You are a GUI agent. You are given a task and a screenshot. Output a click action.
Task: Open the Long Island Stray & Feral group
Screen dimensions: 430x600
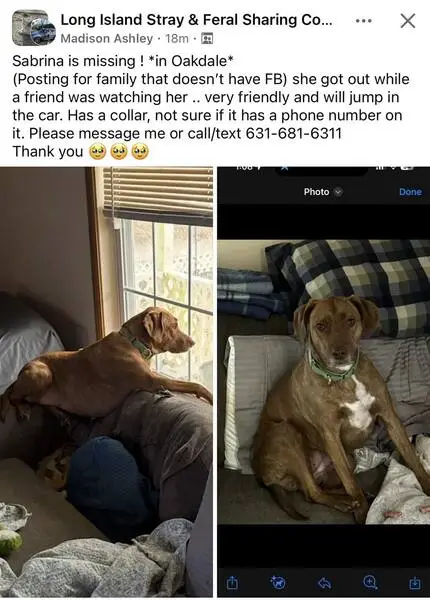tap(197, 20)
